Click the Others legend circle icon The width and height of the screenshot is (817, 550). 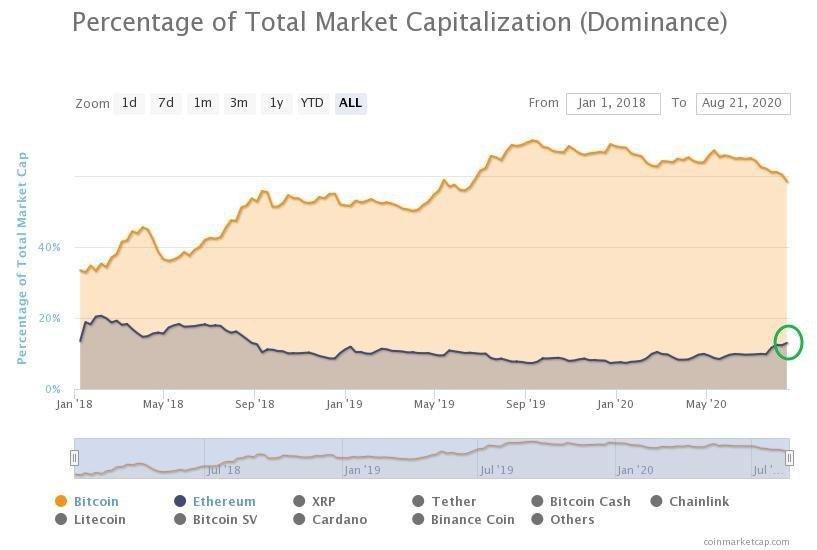(537, 519)
